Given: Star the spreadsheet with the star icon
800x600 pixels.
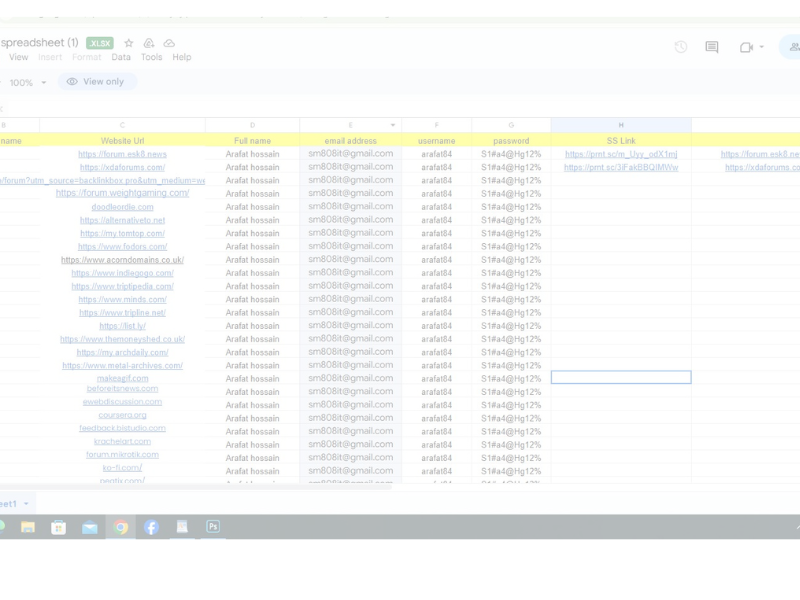Looking at the screenshot, I should 128,44.
